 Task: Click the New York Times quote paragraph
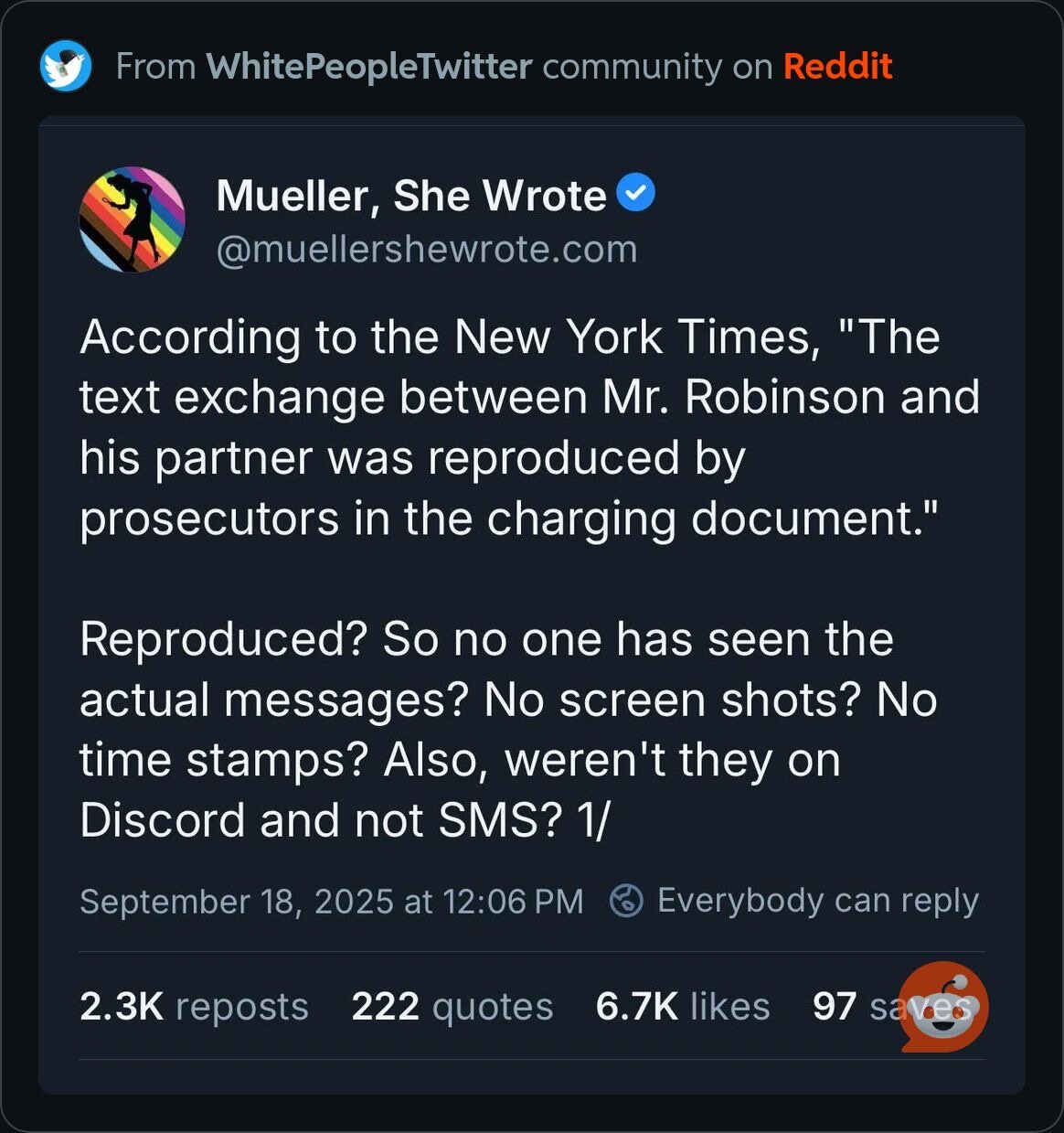pyautogui.click(x=530, y=428)
